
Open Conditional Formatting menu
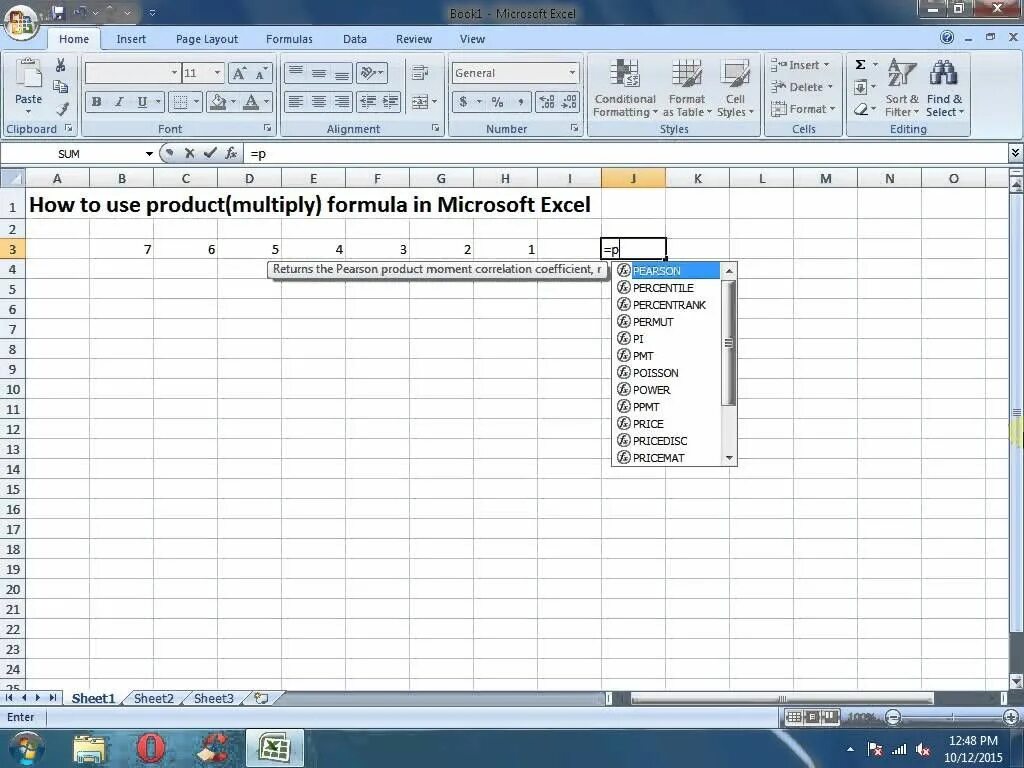pos(625,88)
